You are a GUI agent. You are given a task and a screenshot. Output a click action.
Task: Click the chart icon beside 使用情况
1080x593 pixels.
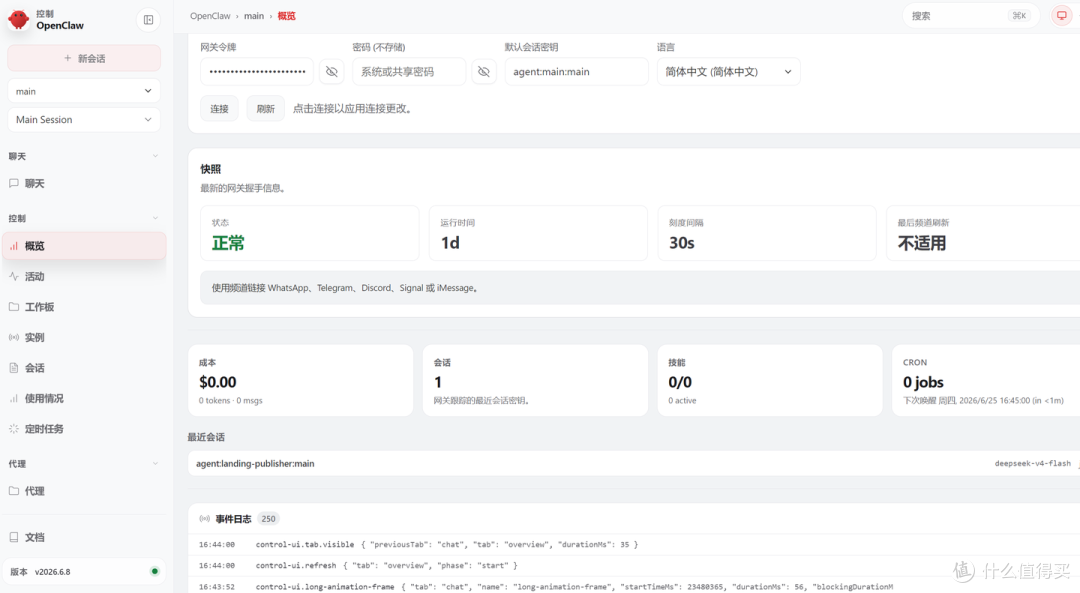pos(14,399)
